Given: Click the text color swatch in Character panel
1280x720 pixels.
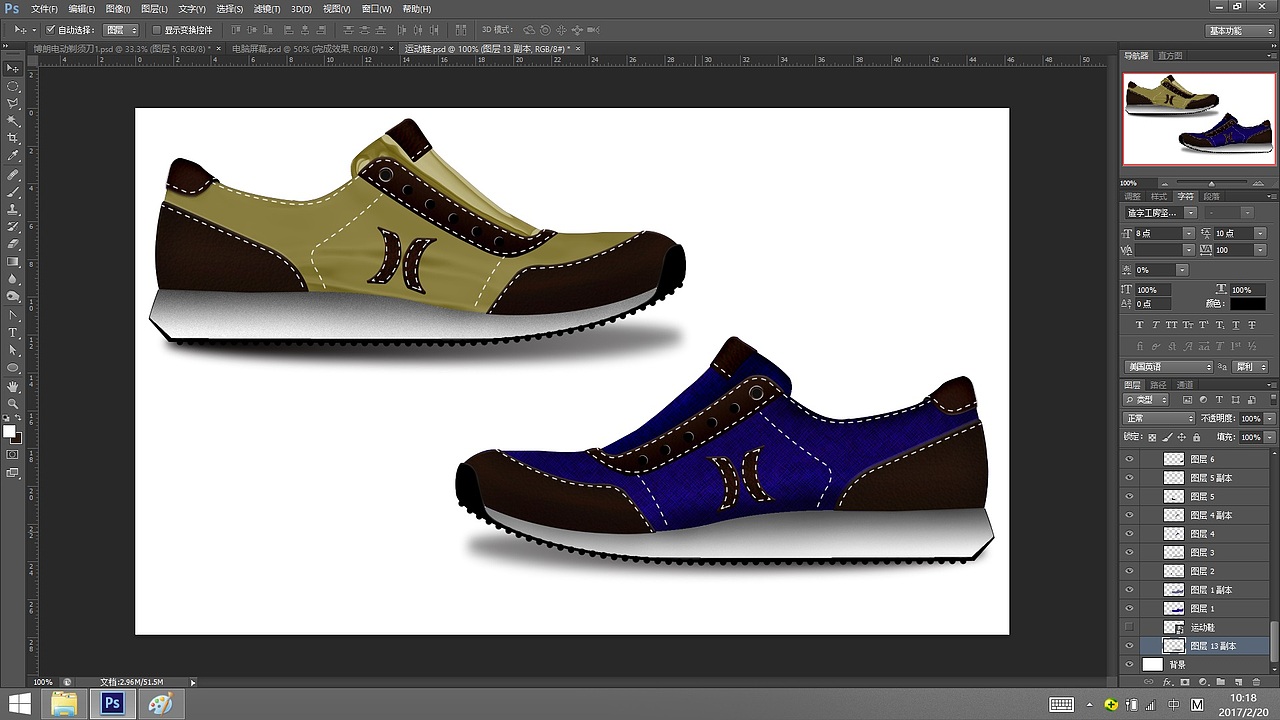Looking at the screenshot, I should tap(1247, 303).
